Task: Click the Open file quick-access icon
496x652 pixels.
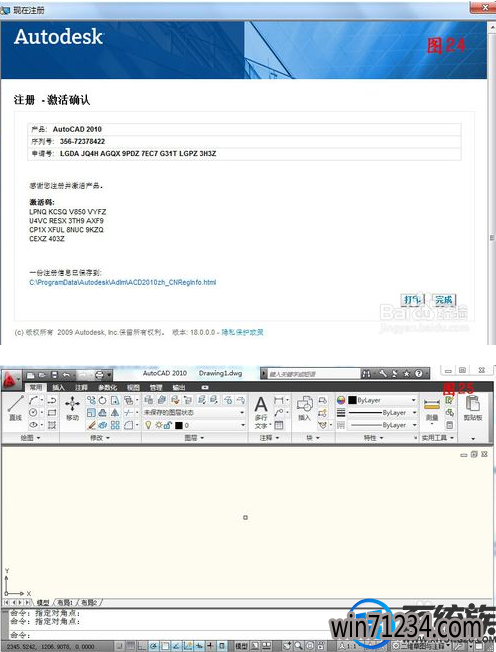Action: (x=42, y=375)
